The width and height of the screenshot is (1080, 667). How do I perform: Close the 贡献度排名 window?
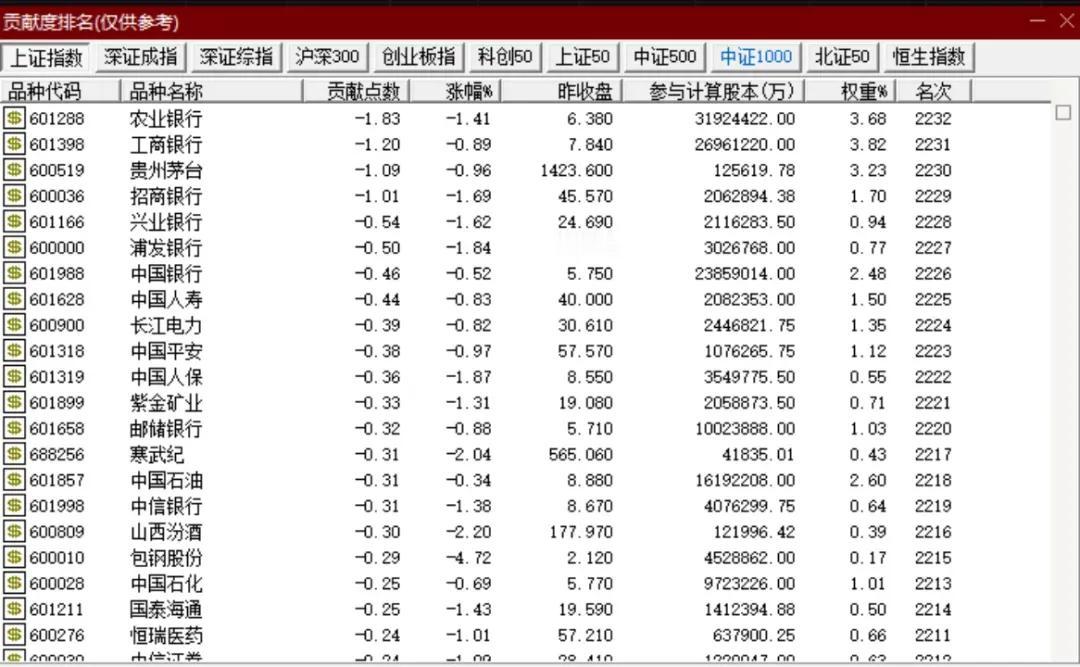[x=1067, y=21]
